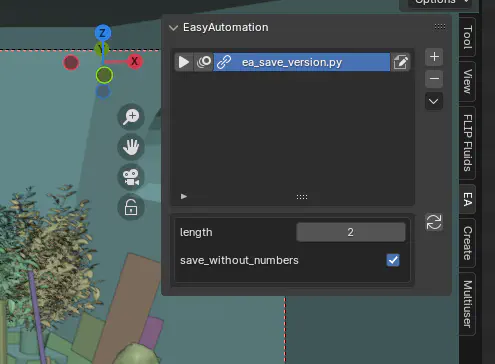Click the green negative Y gizmo circle

pyautogui.click(x=104, y=75)
